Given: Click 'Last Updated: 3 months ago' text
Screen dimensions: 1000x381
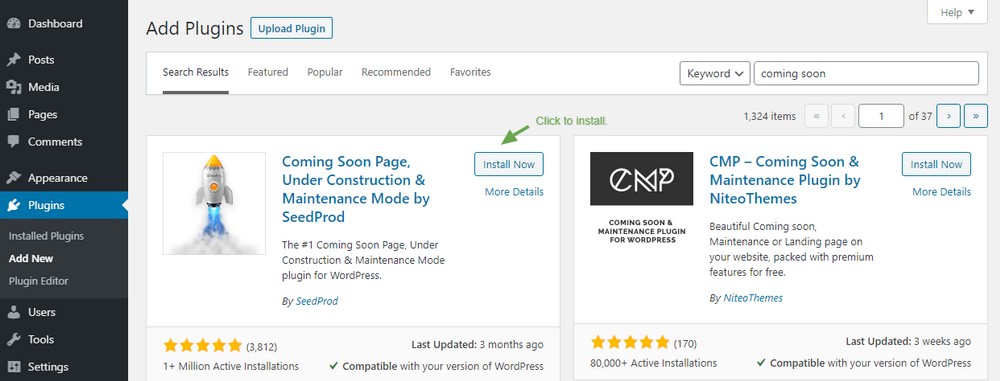Looking at the screenshot, I should pos(478,345).
